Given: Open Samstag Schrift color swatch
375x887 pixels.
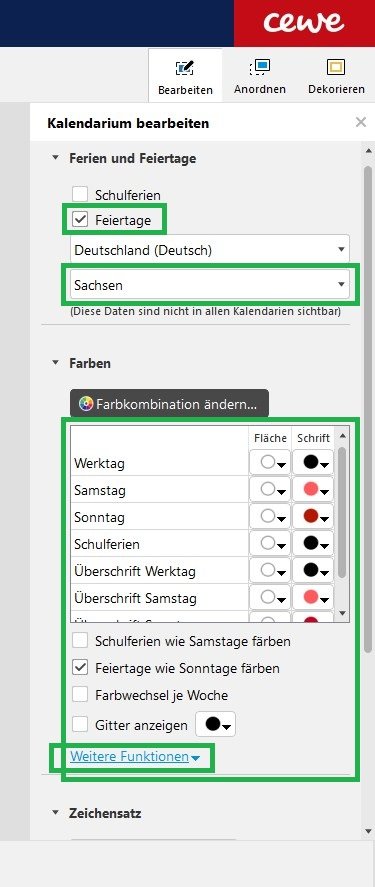Looking at the screenshot, I should pyautogui.click(x=314, y=490).
